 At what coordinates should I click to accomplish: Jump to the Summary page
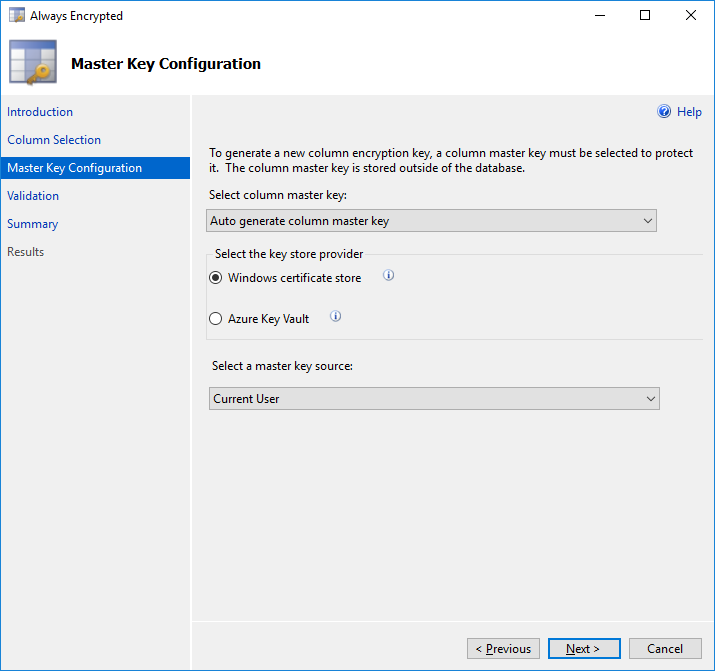33,224
